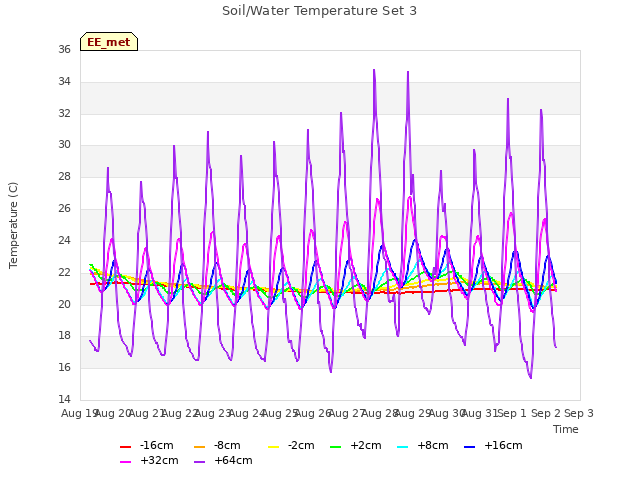Screen dimensions: 640x480
Task: Click the y-axis value 36
Action: click(x=64, y=49)
